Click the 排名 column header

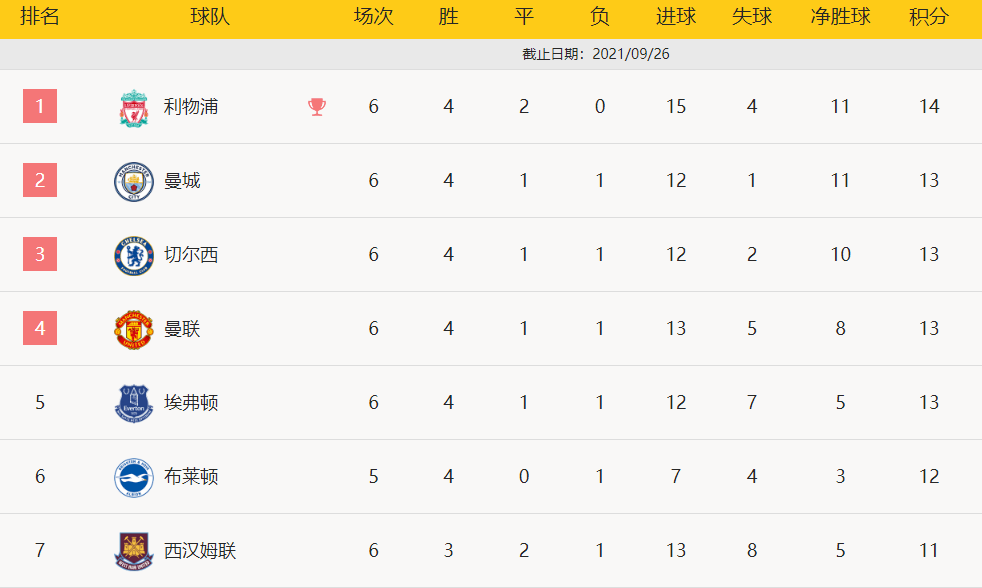(x=40, y=18)
